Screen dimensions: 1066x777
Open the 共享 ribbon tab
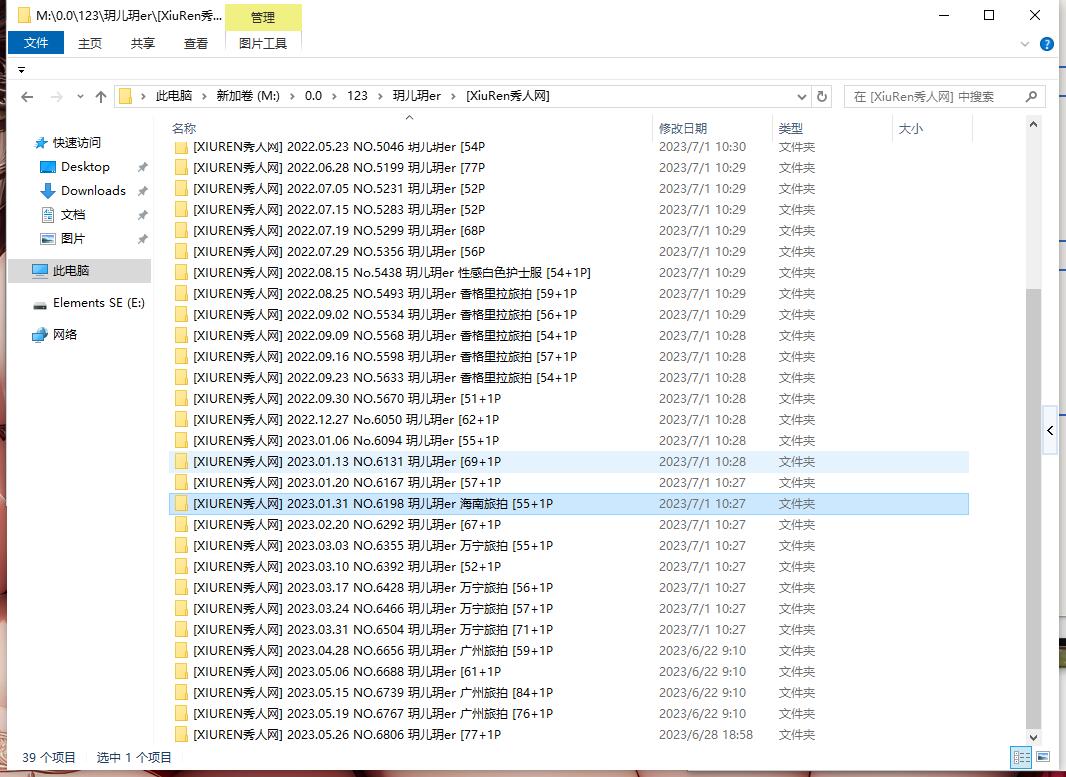(143, 44)
